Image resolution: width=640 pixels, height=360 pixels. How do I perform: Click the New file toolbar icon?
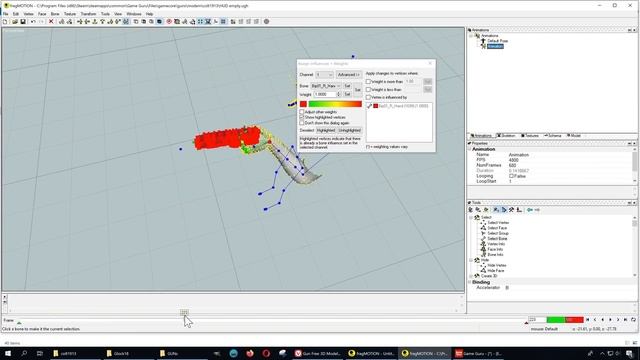pos(5,22)
